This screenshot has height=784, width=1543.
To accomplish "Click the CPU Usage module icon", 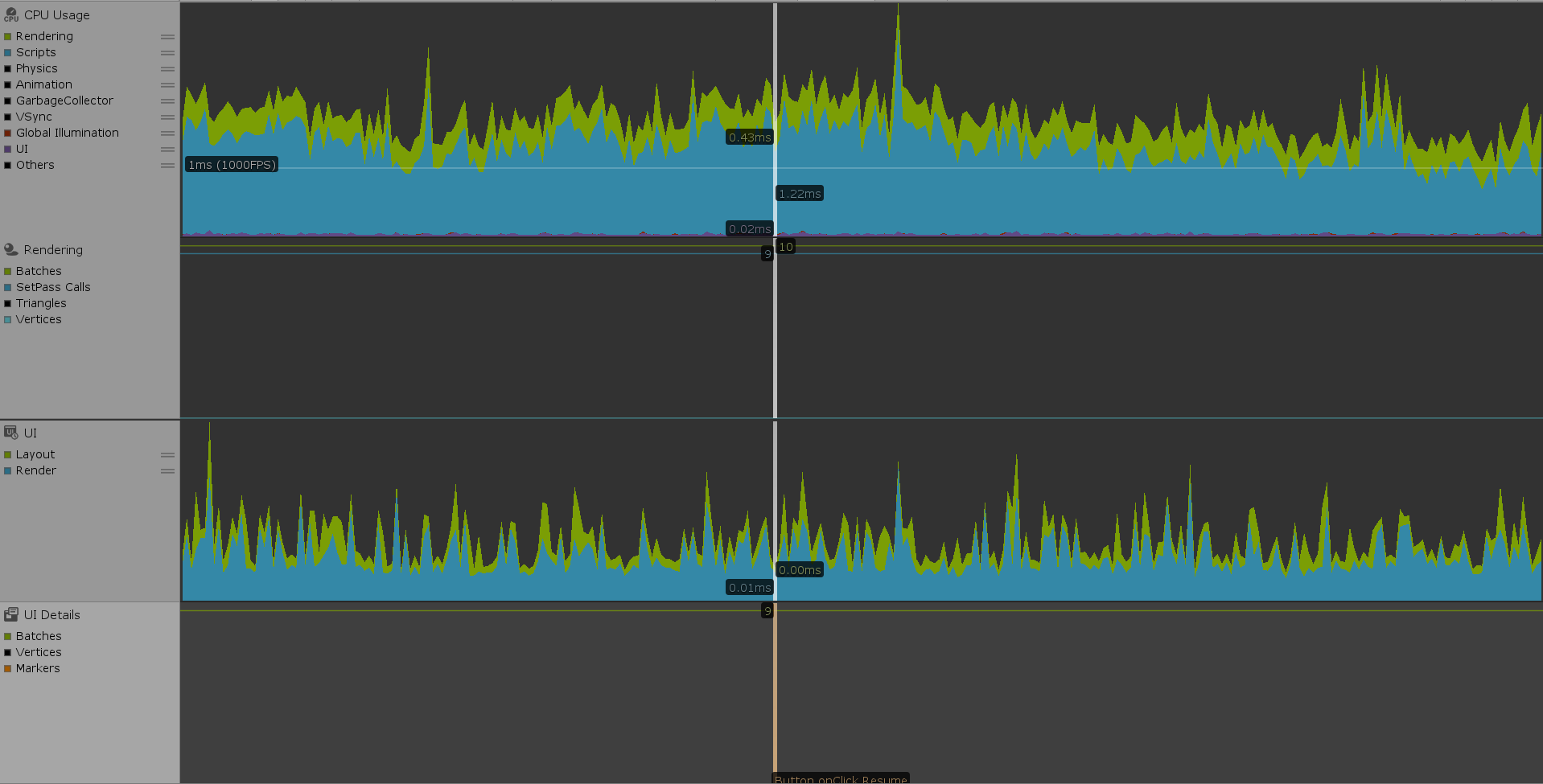I will [x=11, y=14].
